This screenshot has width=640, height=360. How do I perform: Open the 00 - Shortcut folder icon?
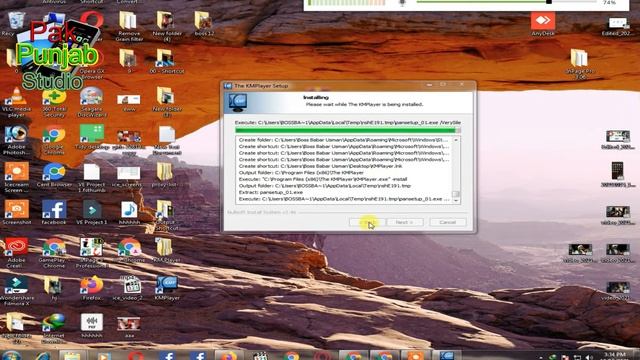[x=167, y=61]
